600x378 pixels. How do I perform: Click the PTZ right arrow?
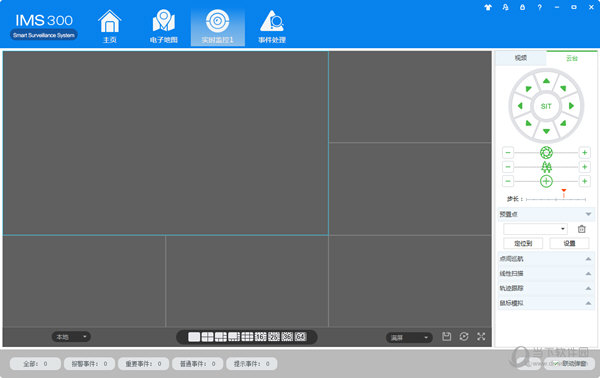tap(571, 106)
